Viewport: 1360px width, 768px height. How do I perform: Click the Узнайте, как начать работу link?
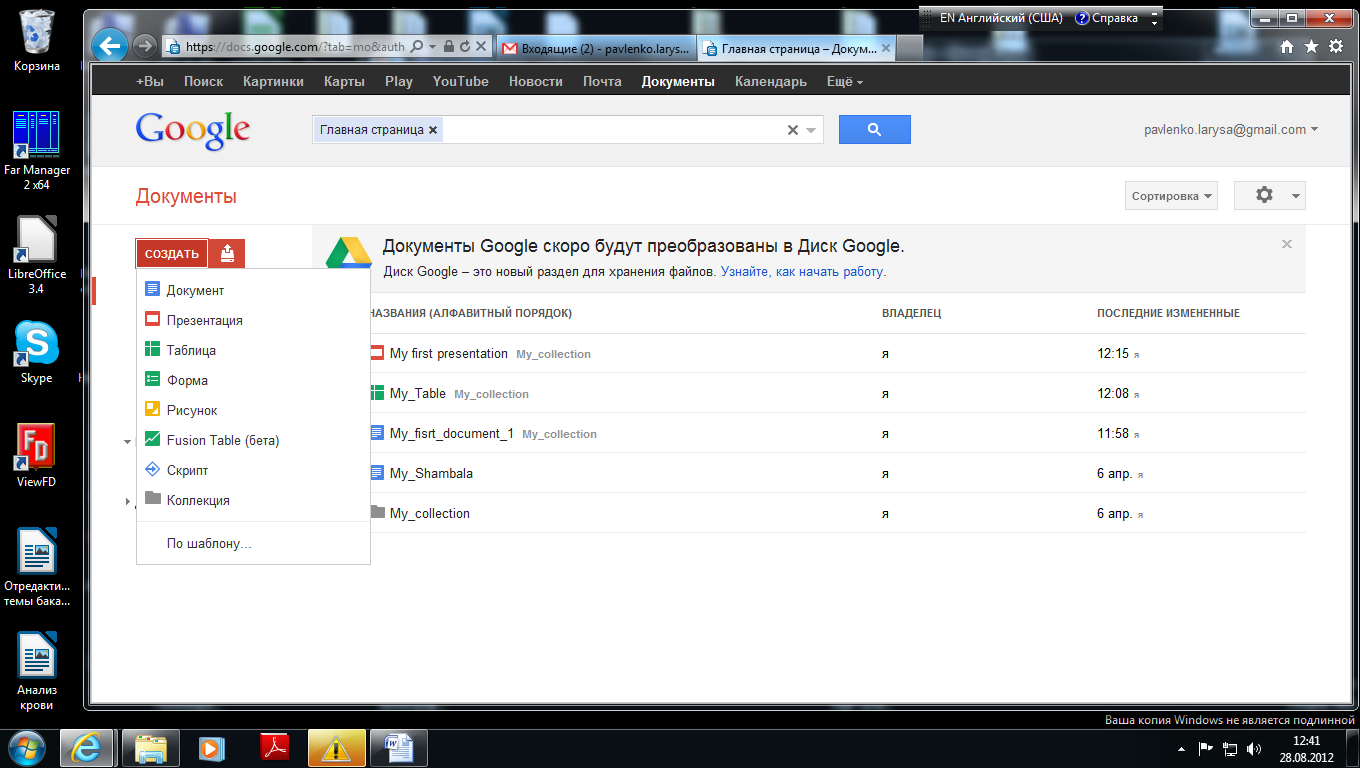coord(803,272)
